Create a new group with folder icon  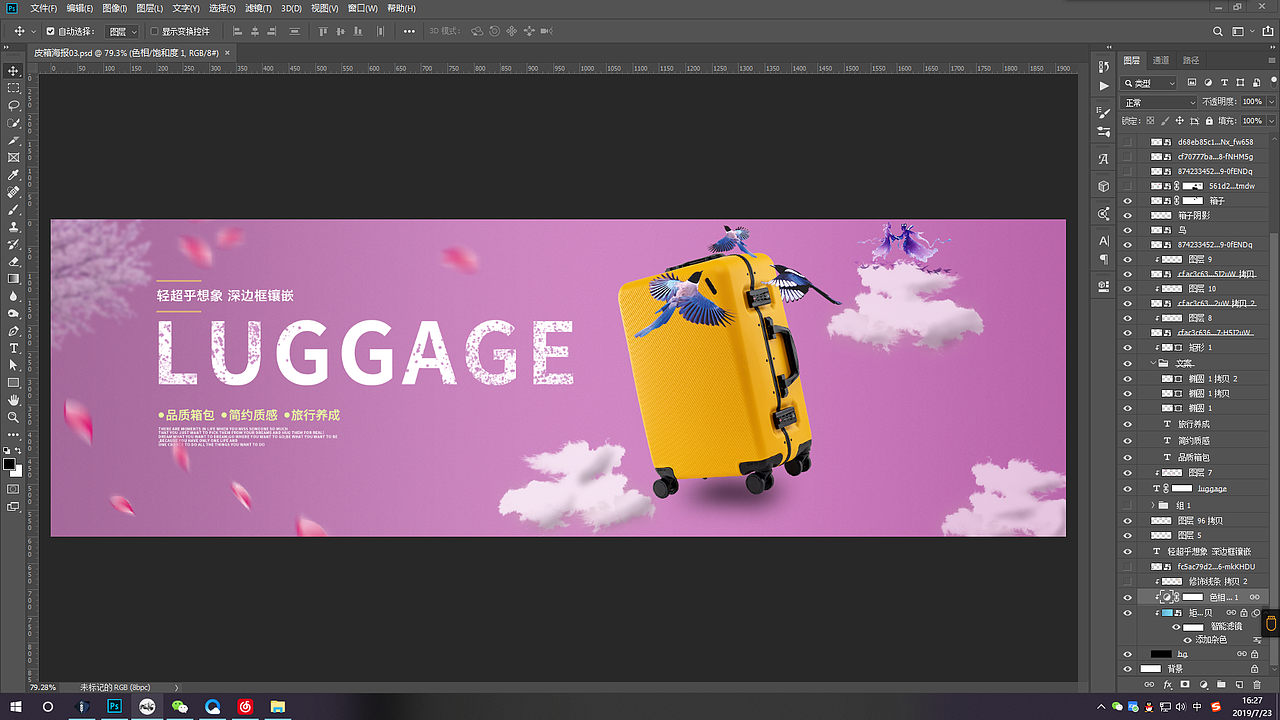(1221, 685)
